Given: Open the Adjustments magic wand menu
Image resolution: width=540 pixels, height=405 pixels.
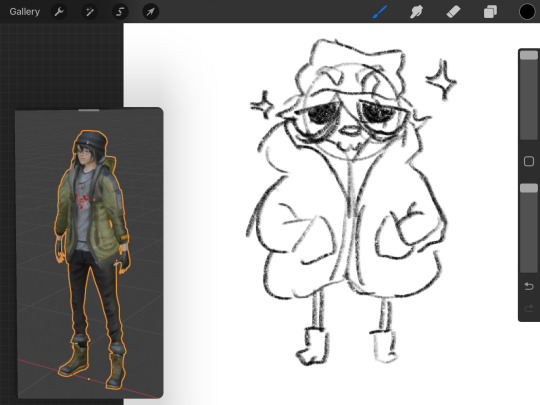Looking at the screenshot, I should [90, 12].
